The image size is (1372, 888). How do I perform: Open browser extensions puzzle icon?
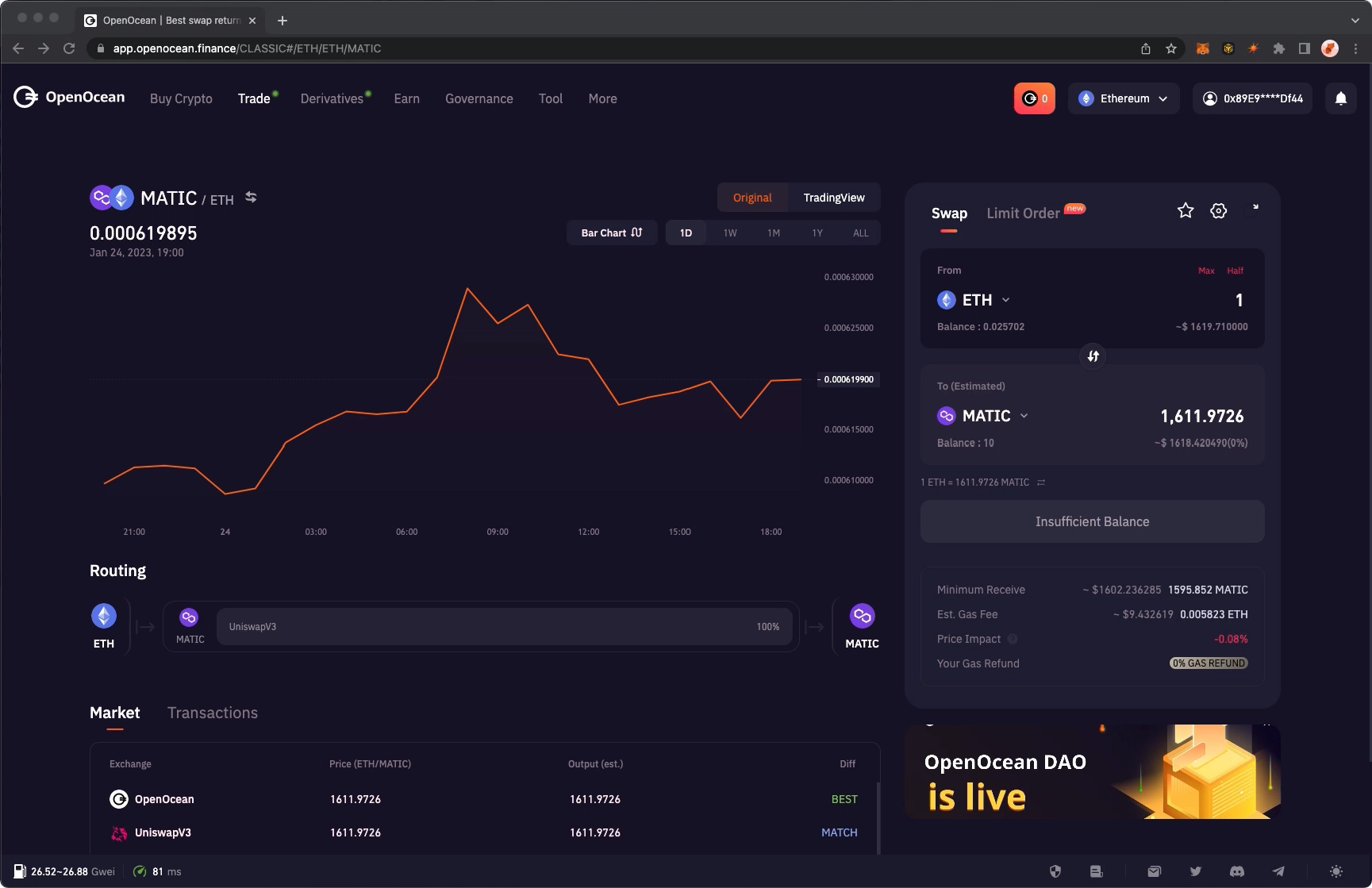coord(1279,48)
